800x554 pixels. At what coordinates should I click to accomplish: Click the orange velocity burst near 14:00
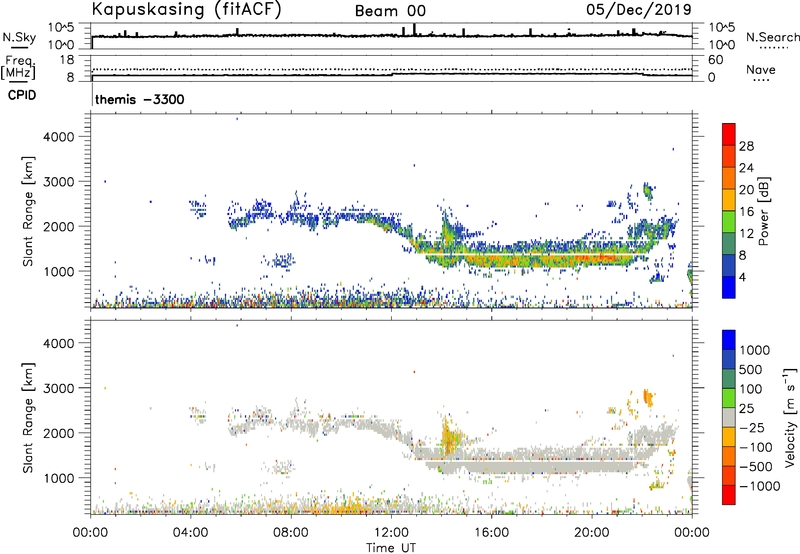tap(449, 438)
